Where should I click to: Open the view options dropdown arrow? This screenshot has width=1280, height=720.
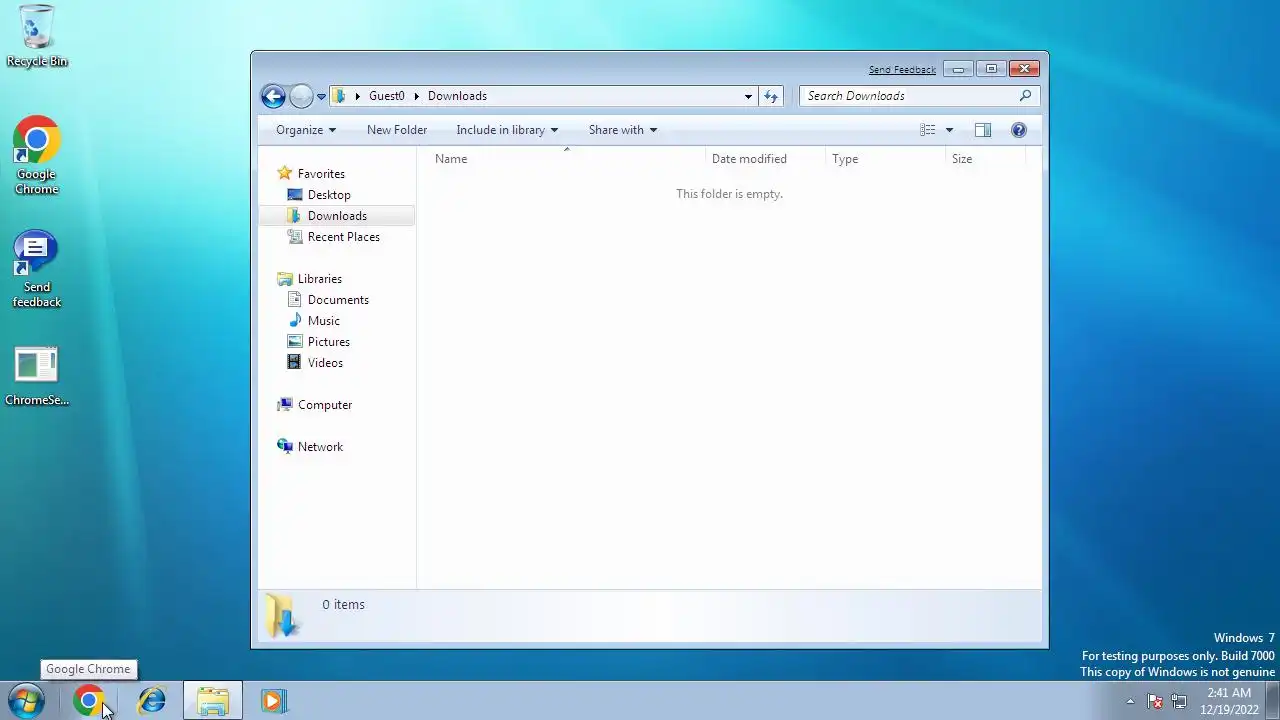pyautogui.click(x=949, y=130)
